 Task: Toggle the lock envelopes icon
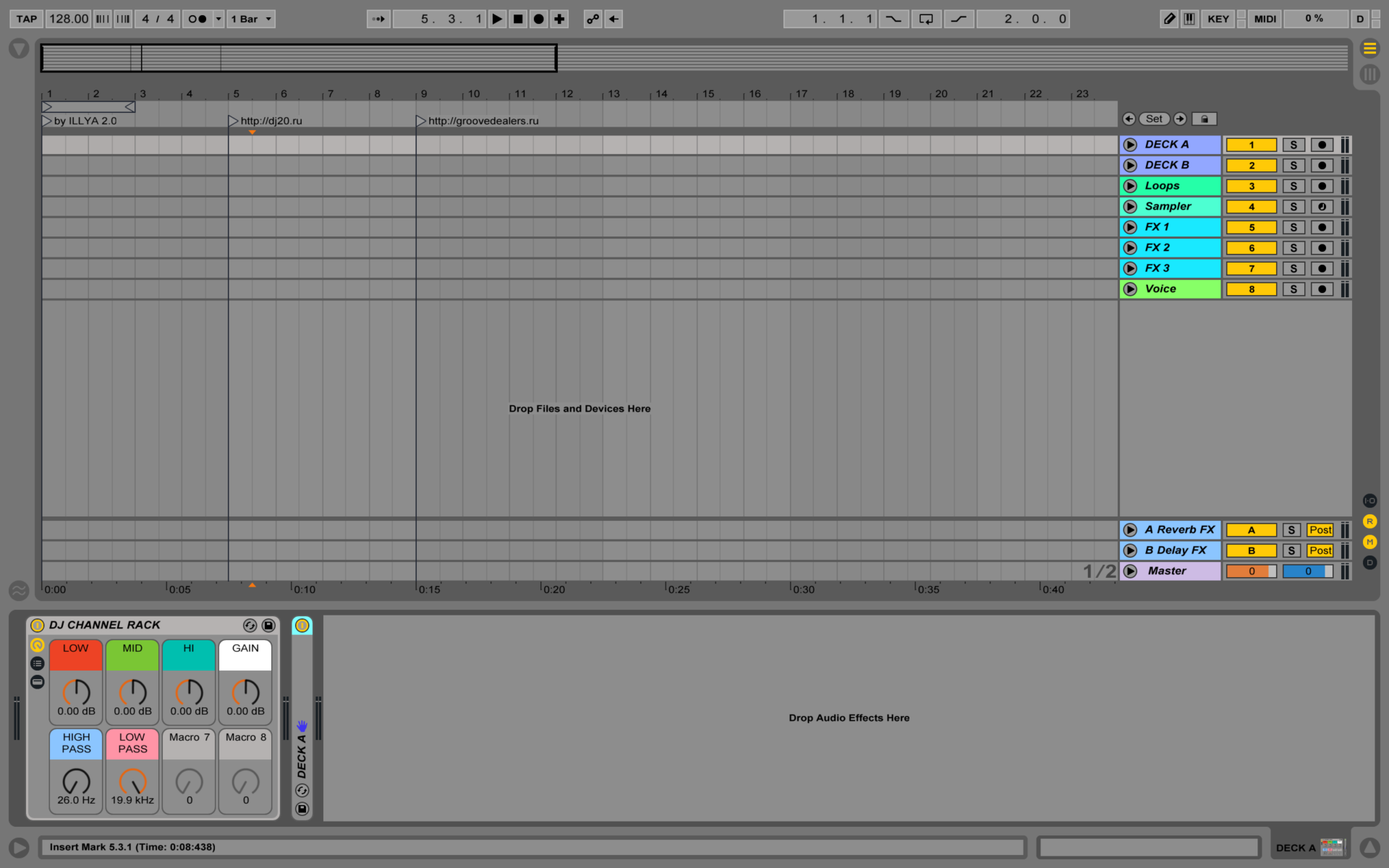click(x=1205, y=119)
